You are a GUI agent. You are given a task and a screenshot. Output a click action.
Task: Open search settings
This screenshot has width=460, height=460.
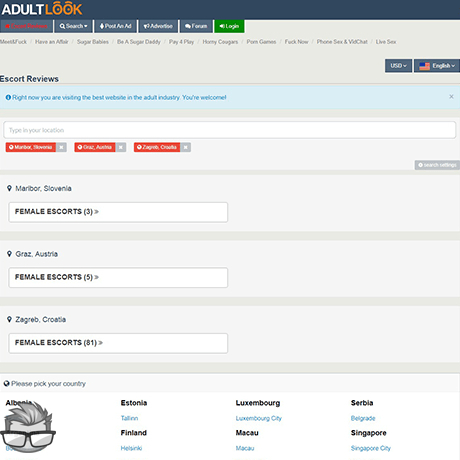[437, 165]
